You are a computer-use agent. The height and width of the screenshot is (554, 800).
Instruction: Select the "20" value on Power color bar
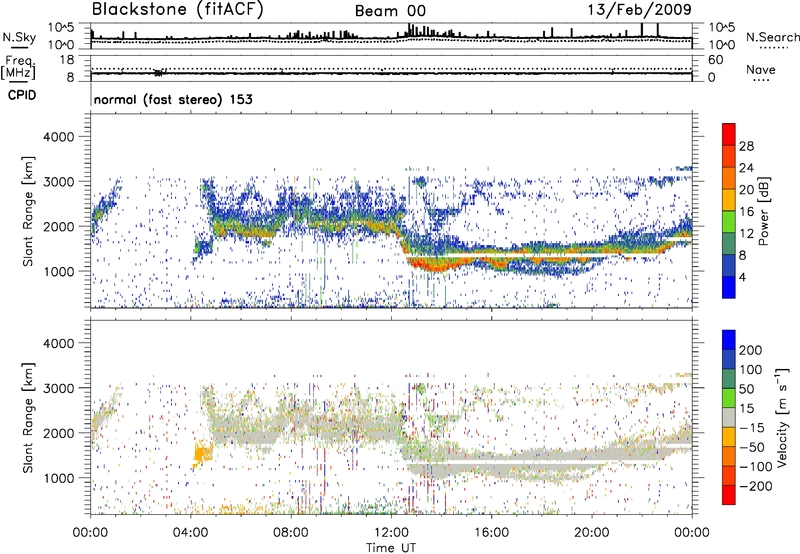click(x=746, y=190)
